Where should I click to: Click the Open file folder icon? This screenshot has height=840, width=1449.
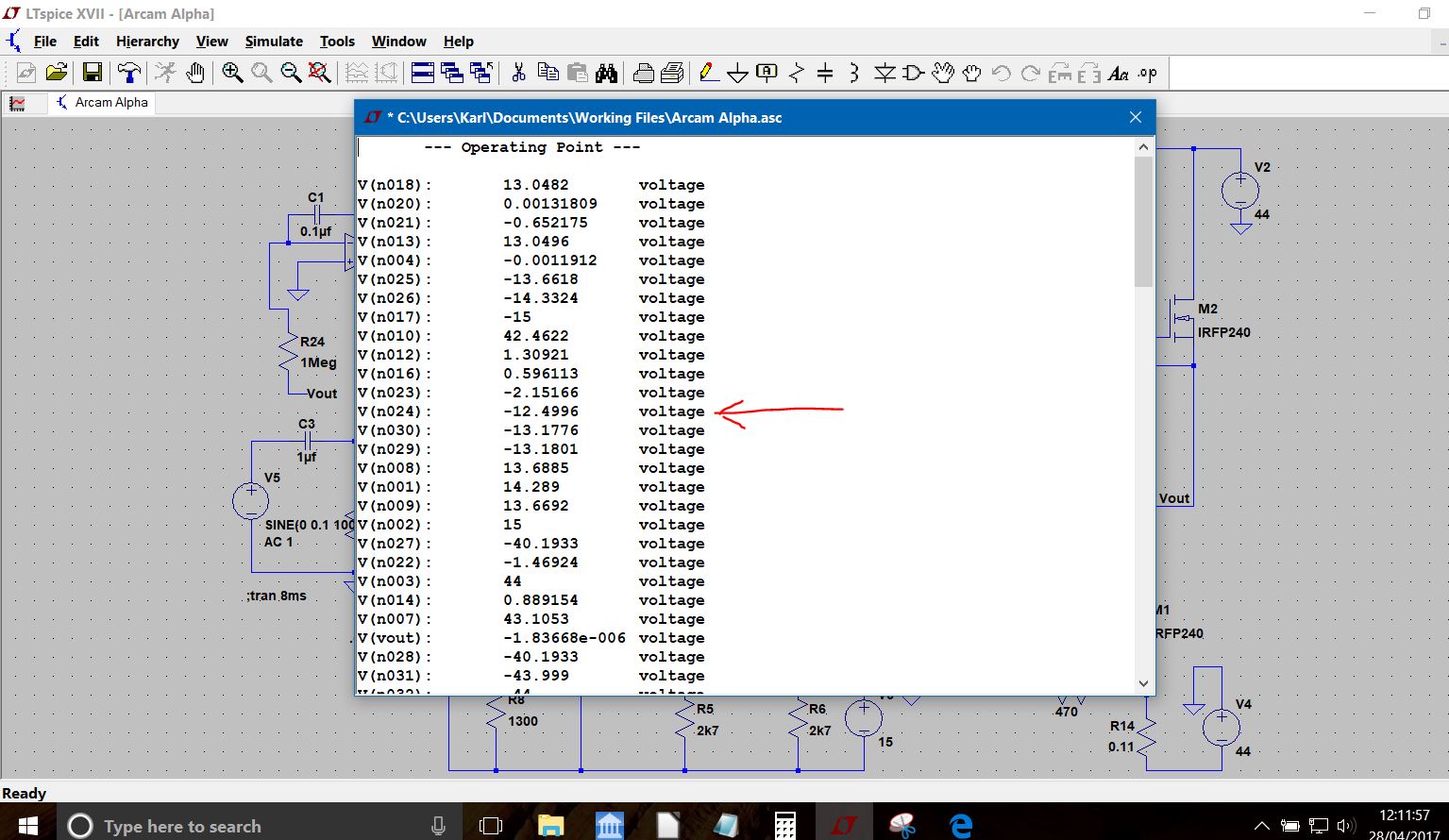pos(57,73)
